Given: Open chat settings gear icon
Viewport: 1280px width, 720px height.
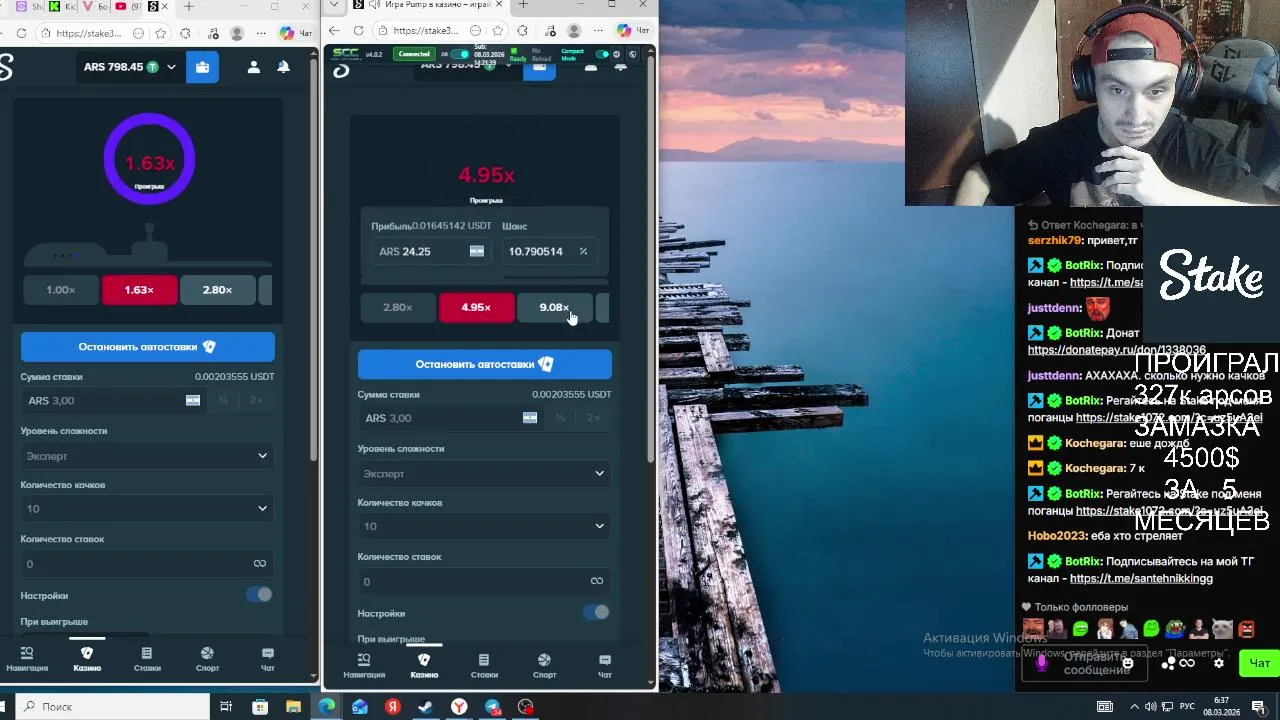Looking at the screenshot, I should coord(1218,663).
